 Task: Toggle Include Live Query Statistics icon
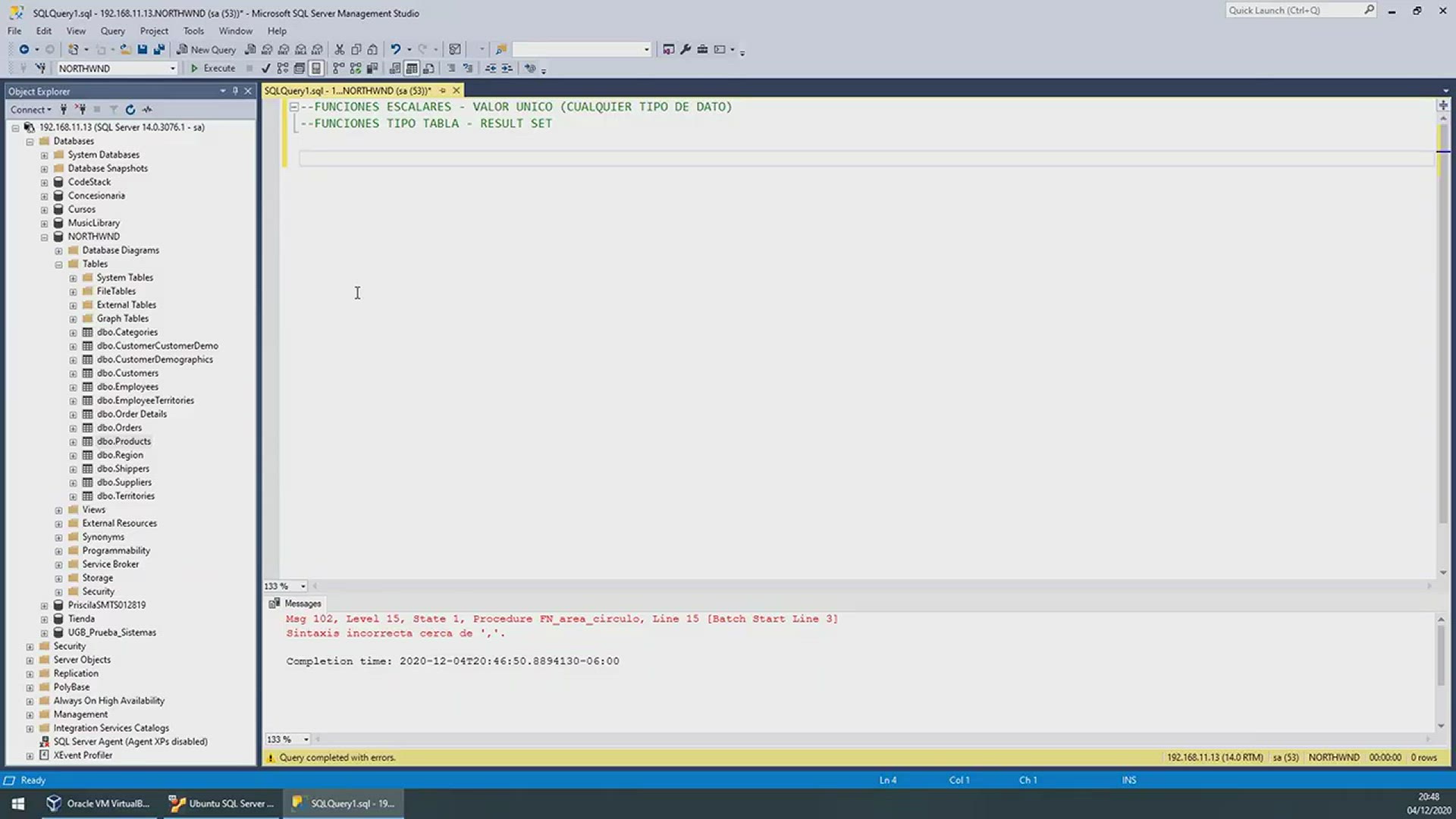coord(356,68)
